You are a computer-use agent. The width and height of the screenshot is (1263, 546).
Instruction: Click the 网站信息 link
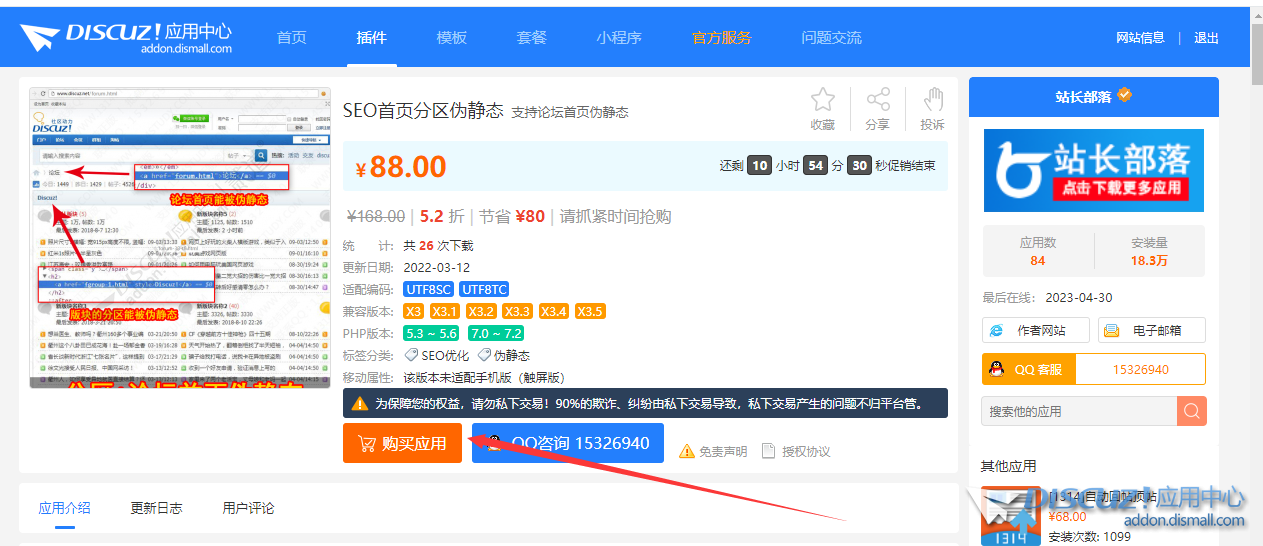pyautogui.click(x=1140, y=38)
